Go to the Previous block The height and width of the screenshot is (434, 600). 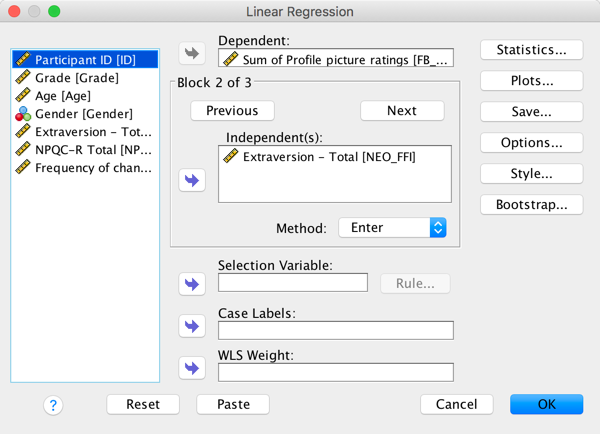point(232,111)
